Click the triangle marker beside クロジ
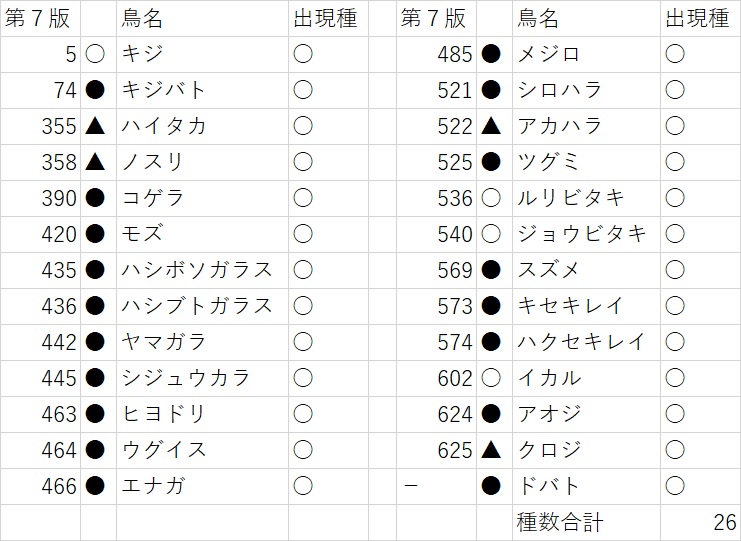This screenshot has width=741, height=541. (491, 450)
